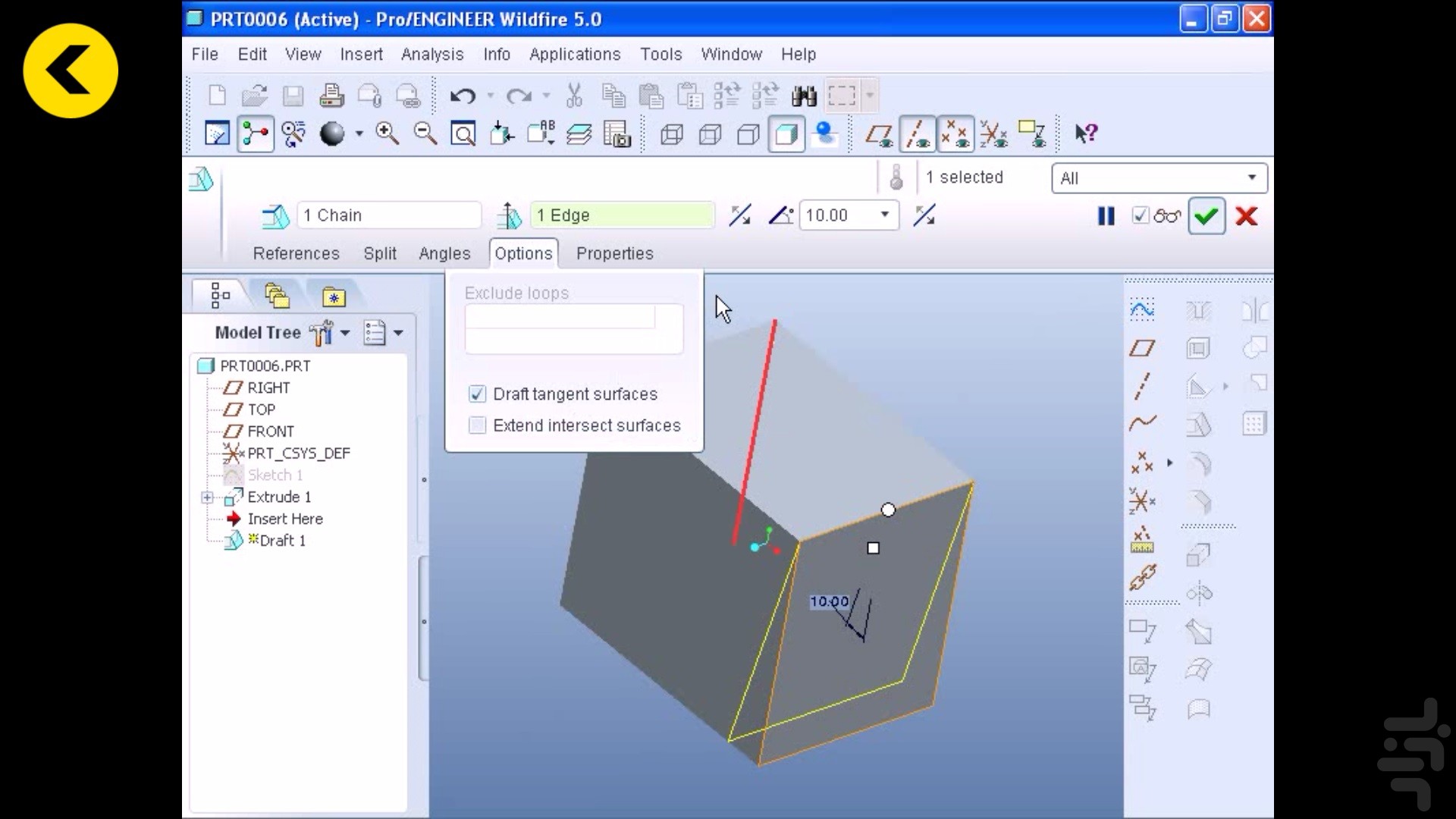This screenshot has height=819, width=1456.
Task: Click the Cut scissors icon
Action: coord(574,96)
